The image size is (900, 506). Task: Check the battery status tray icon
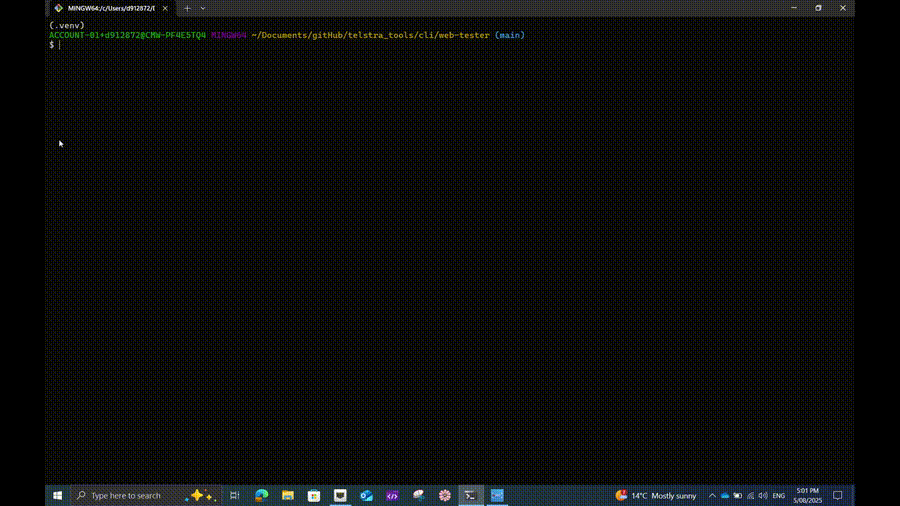pyautogui.click(x=738, y=496)
